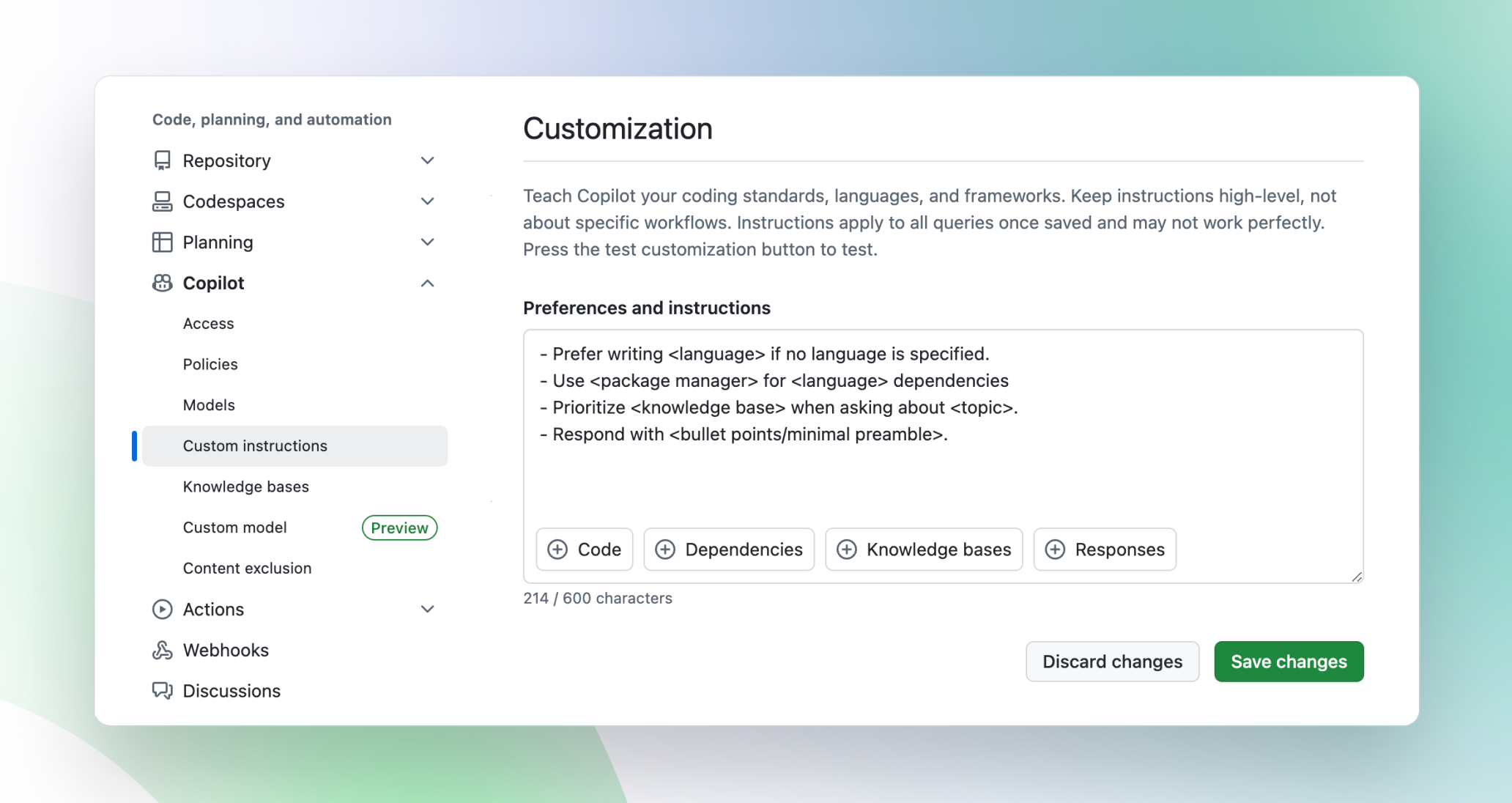
Task: Click the plus icon on the Code chip
Action: coord(557,549)
